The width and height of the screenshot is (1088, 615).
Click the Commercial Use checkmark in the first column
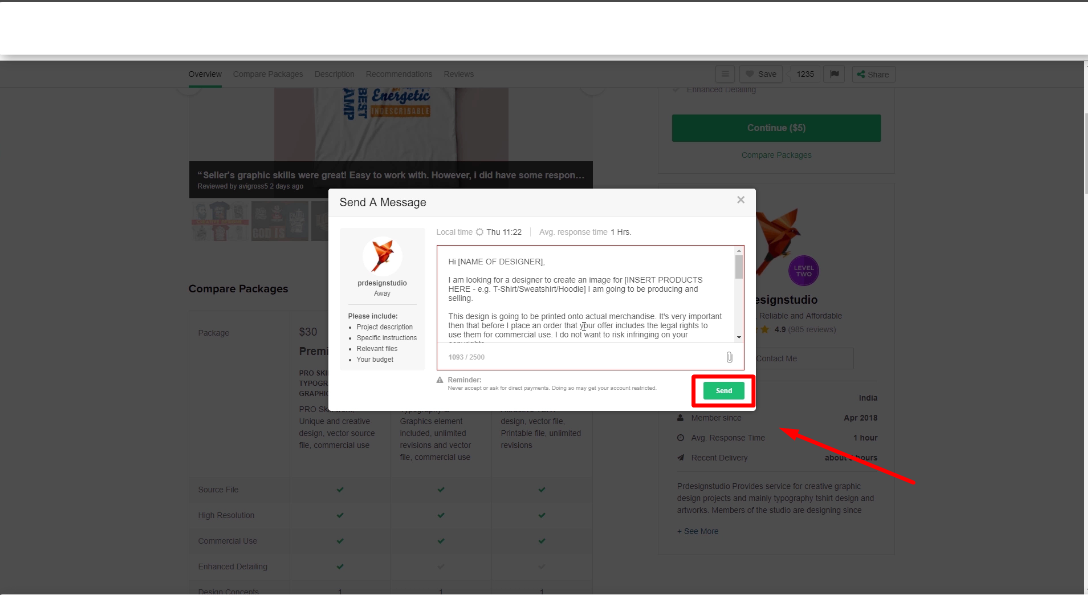(339, 539)
